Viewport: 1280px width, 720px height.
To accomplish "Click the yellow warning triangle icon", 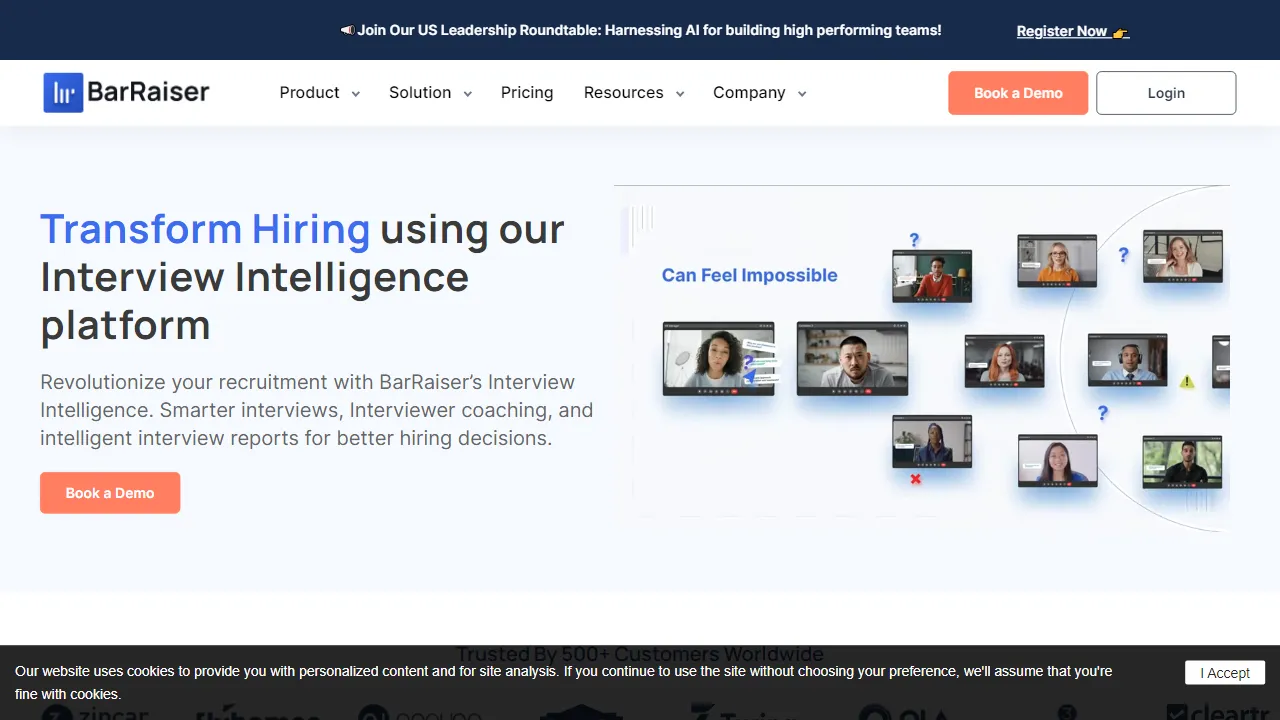I will click(x=1187, y=381).
